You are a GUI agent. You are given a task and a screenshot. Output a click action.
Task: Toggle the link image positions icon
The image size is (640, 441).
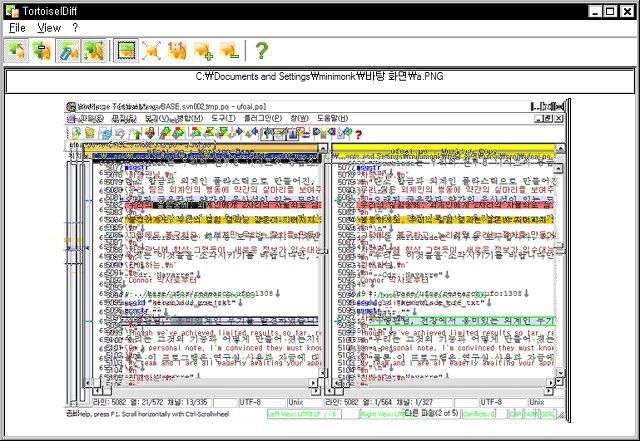(x=68, y=51)
